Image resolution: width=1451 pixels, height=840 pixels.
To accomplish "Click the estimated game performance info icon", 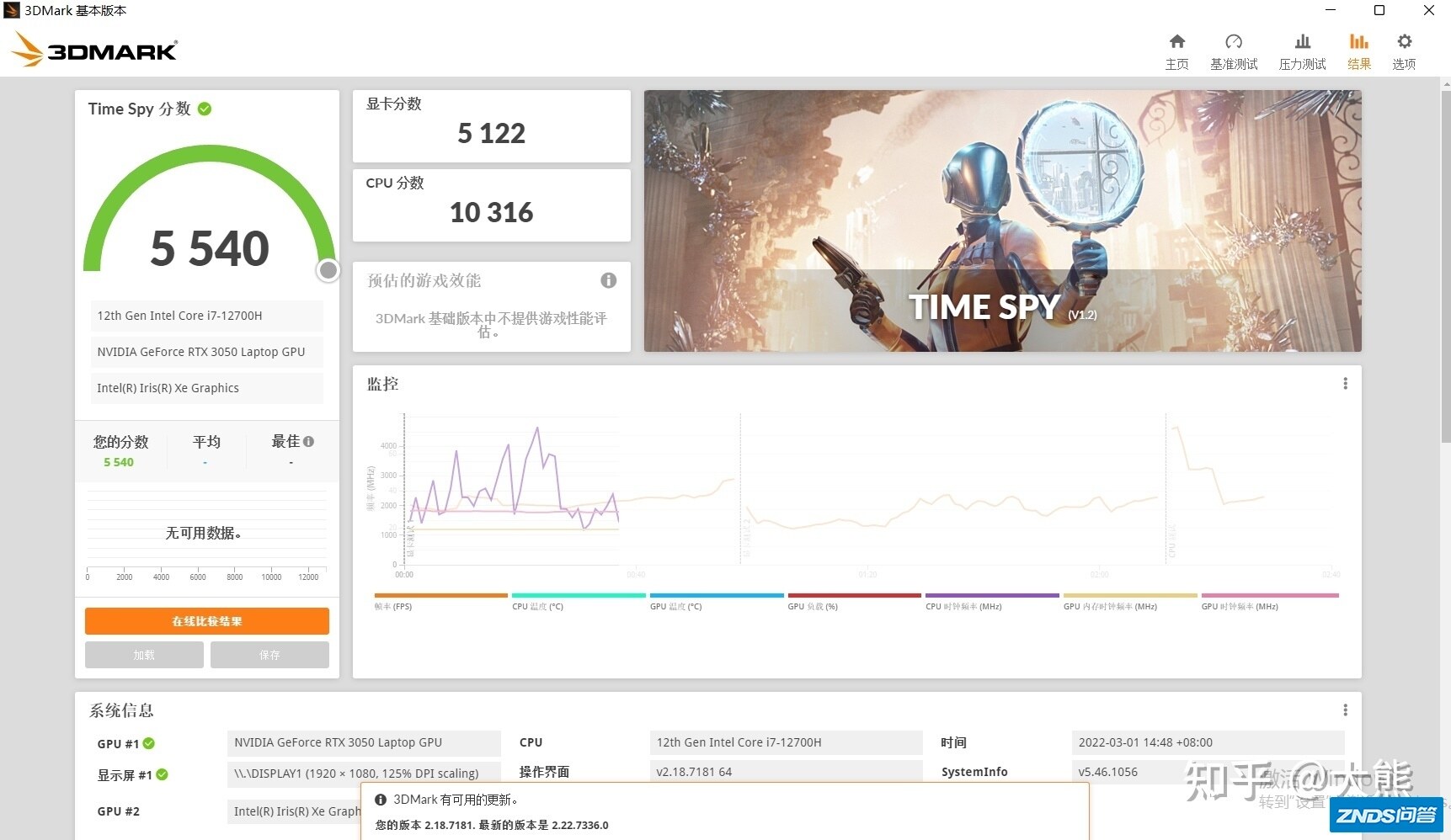I will tap(608, 280).
